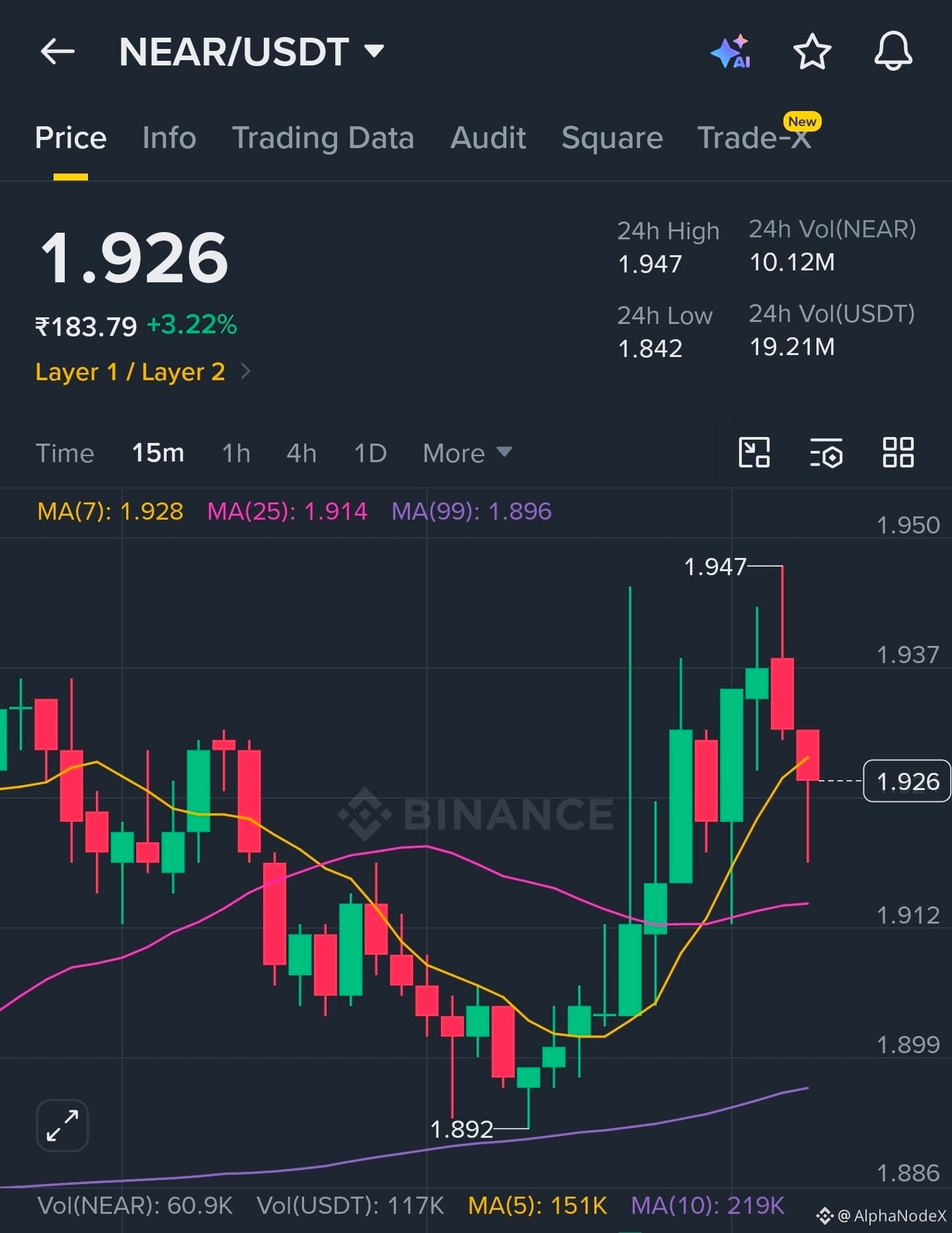The height and width of the screenshot is (1233, 952).
Task: Open the chart layout grid icon
Action: [898, 453]
